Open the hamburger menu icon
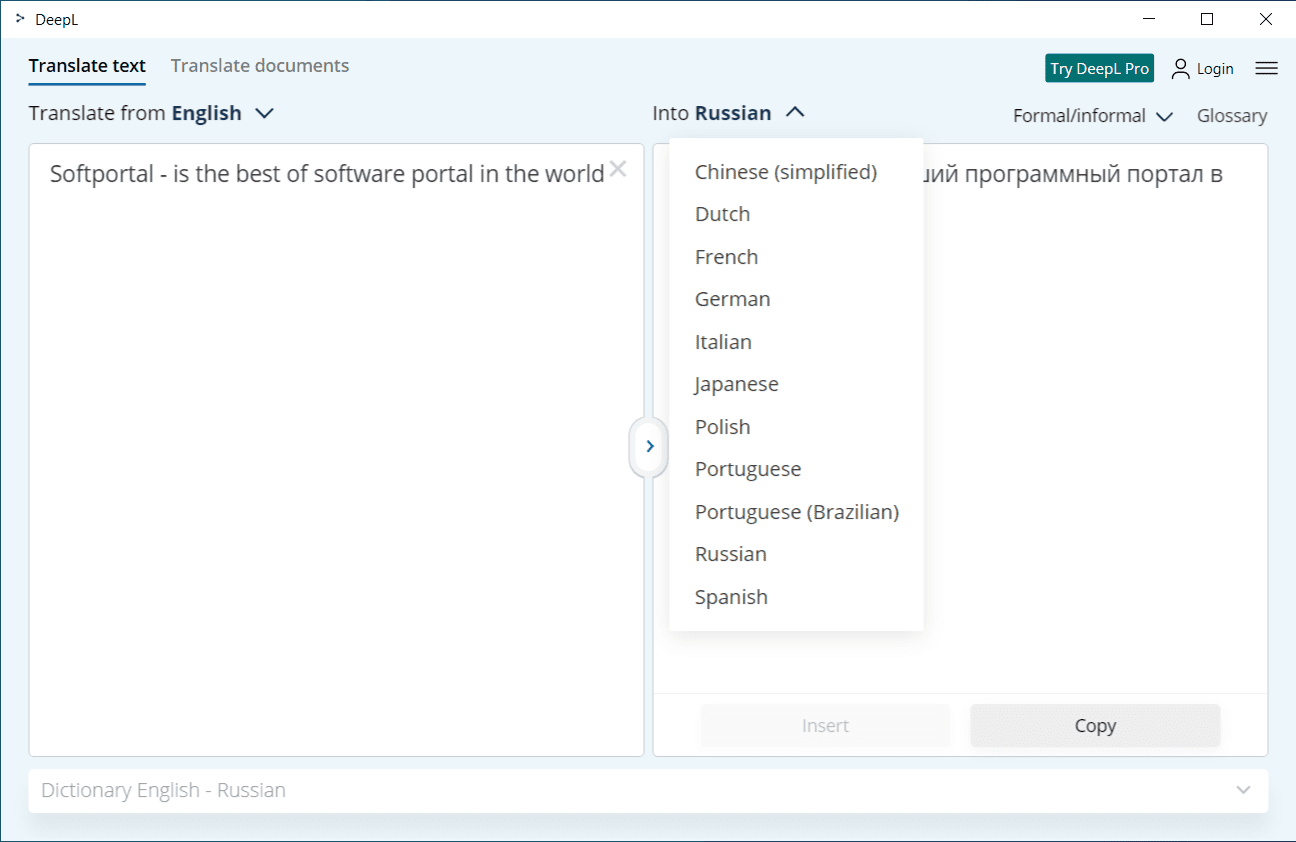The image size is (1296, 842). (x=1266, y=68)
